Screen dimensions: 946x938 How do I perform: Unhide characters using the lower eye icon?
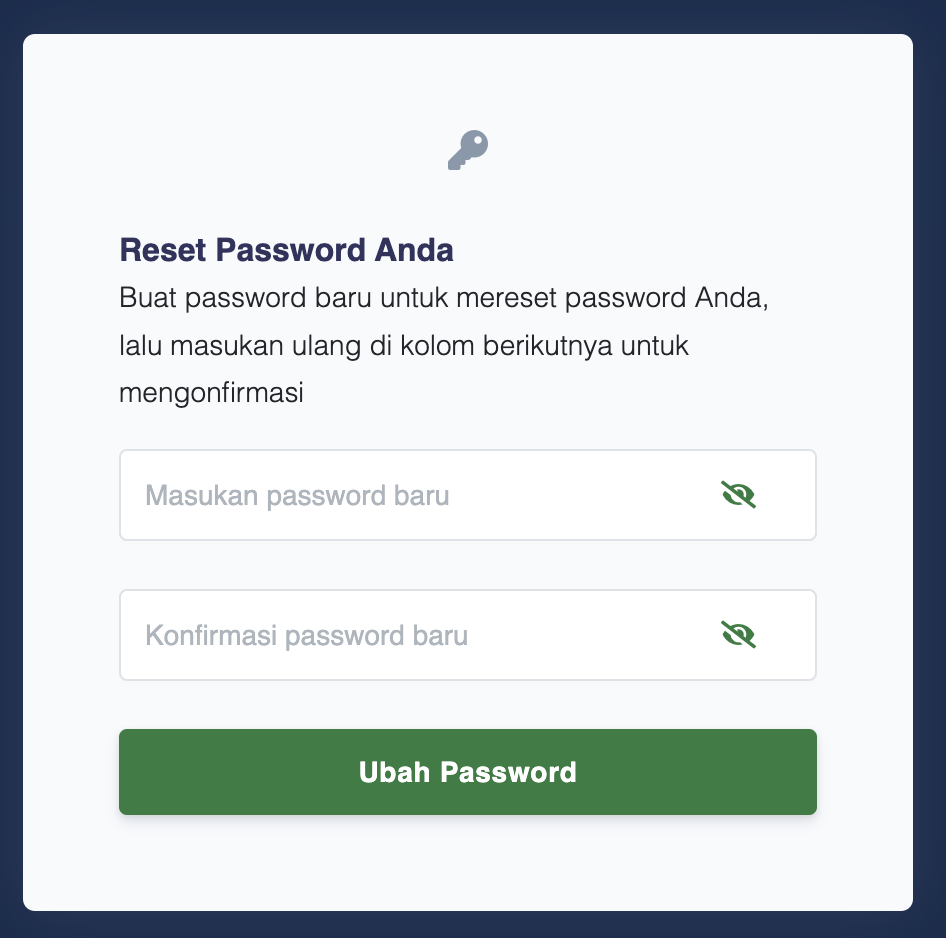pos(738,634)
